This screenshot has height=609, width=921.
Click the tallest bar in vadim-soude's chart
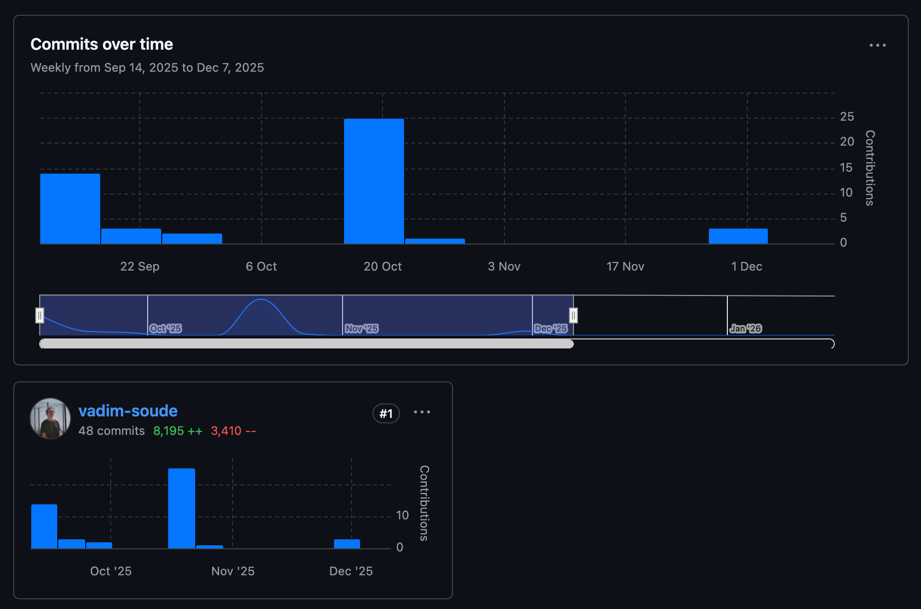coord(182,508)
